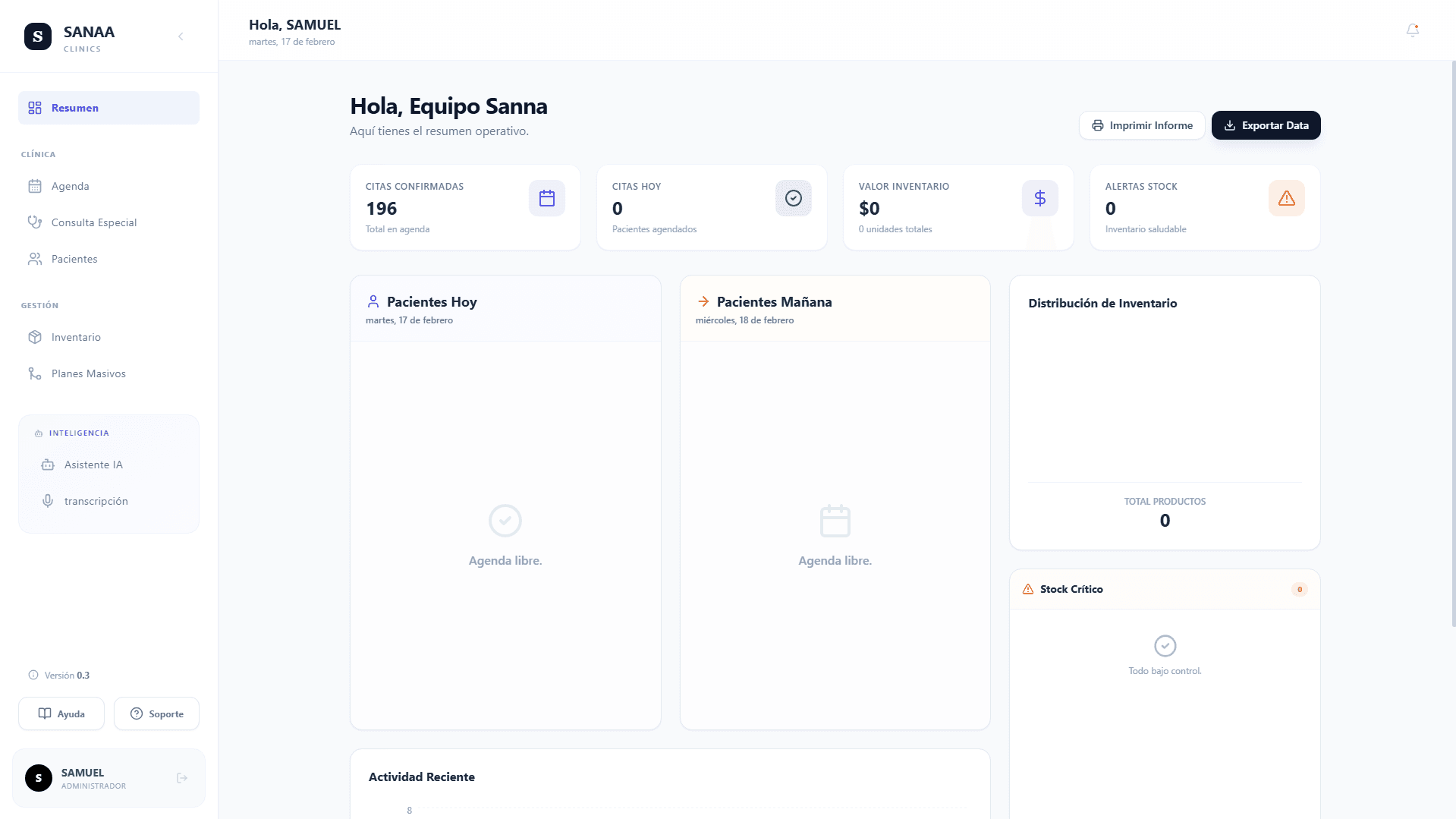Click the logout icon beside SAMUEL

[182, 778]
